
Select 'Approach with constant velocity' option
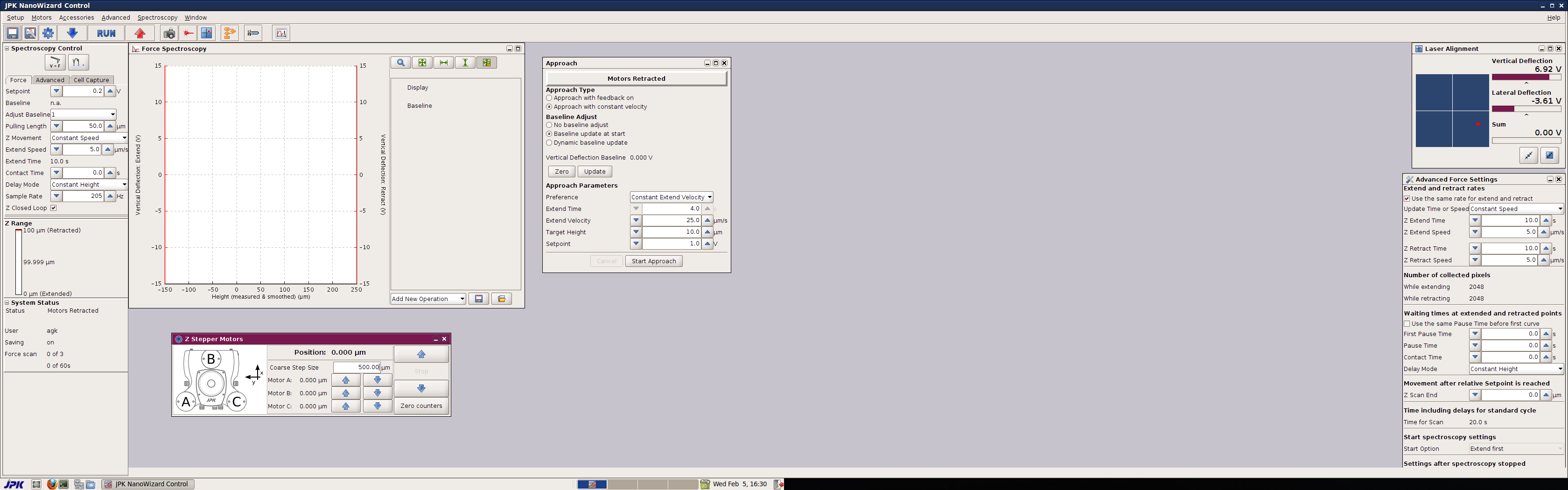click(549, 107)
